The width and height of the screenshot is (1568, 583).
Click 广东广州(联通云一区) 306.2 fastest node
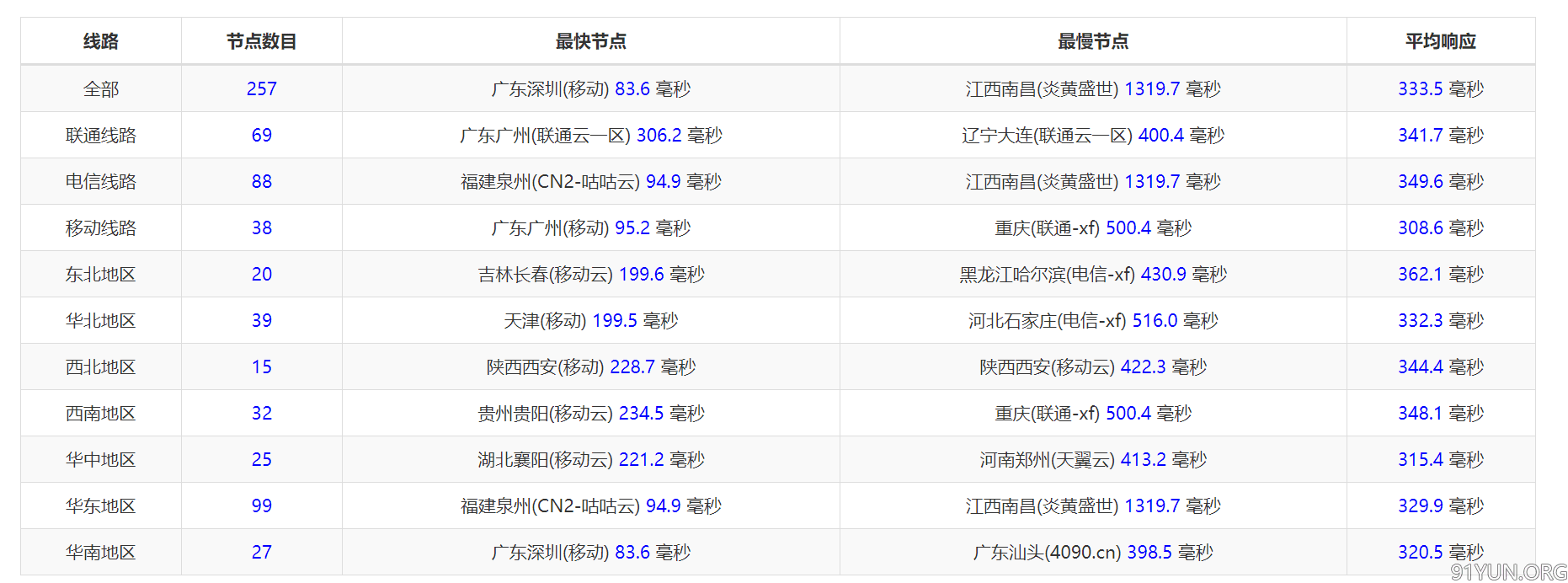[x=591, y=135]
